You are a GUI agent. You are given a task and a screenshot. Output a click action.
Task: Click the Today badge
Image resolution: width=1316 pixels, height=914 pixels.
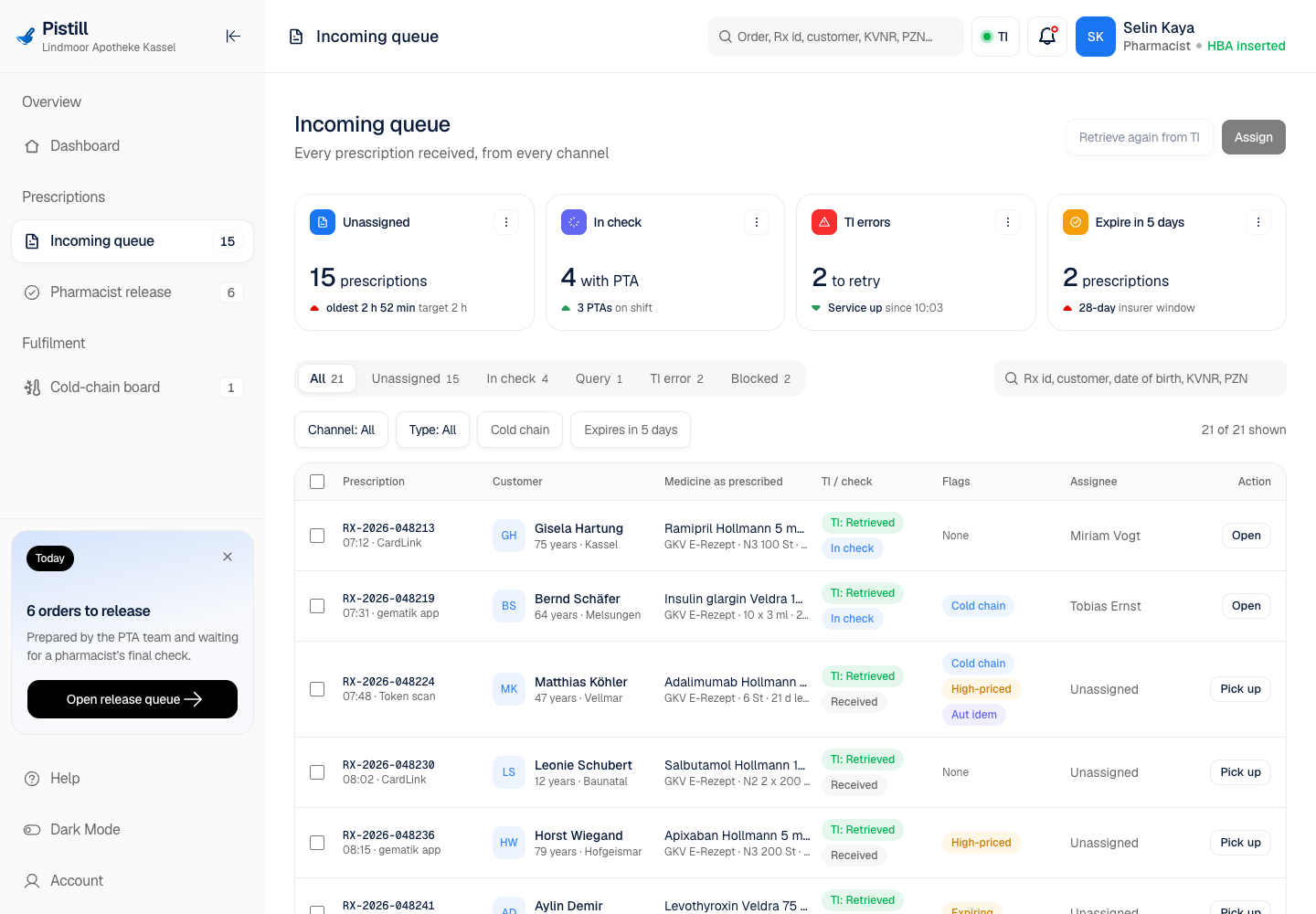click(x=50, y=558)
